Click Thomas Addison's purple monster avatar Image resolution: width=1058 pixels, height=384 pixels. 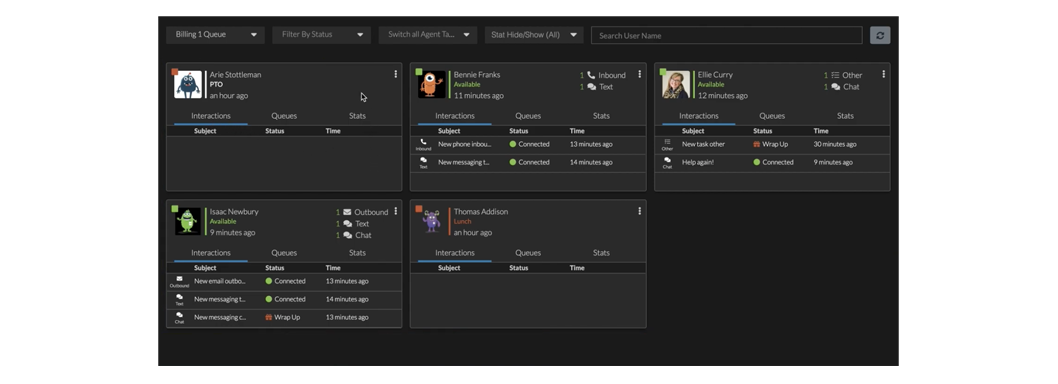[432, 221]
